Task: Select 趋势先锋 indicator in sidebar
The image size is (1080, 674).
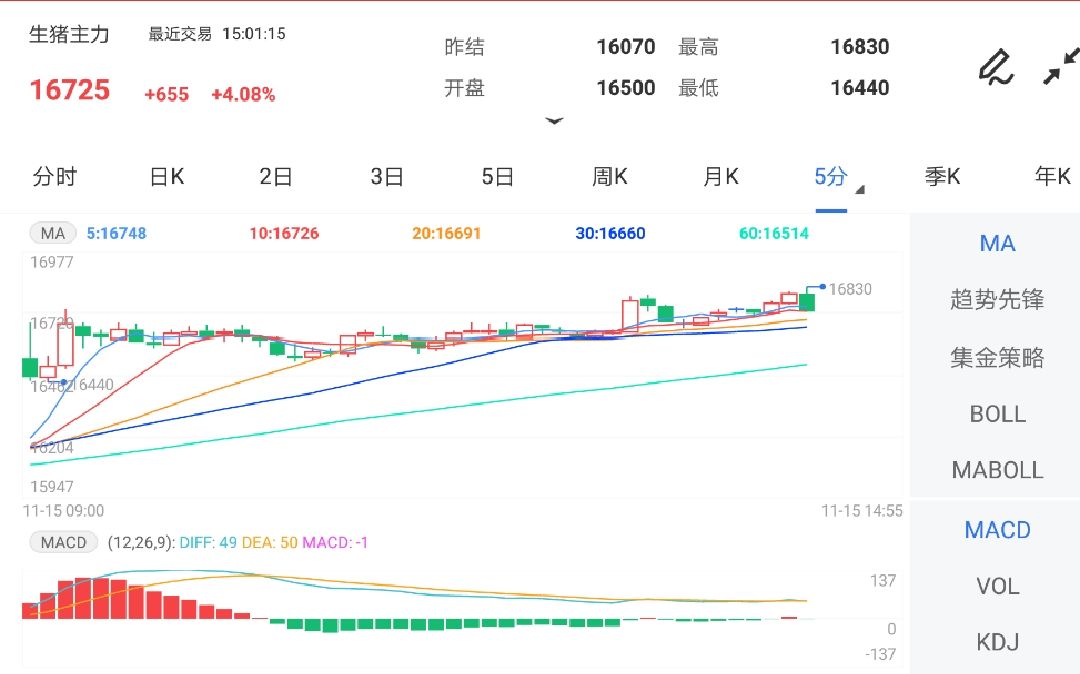Action: click(997, 299)
